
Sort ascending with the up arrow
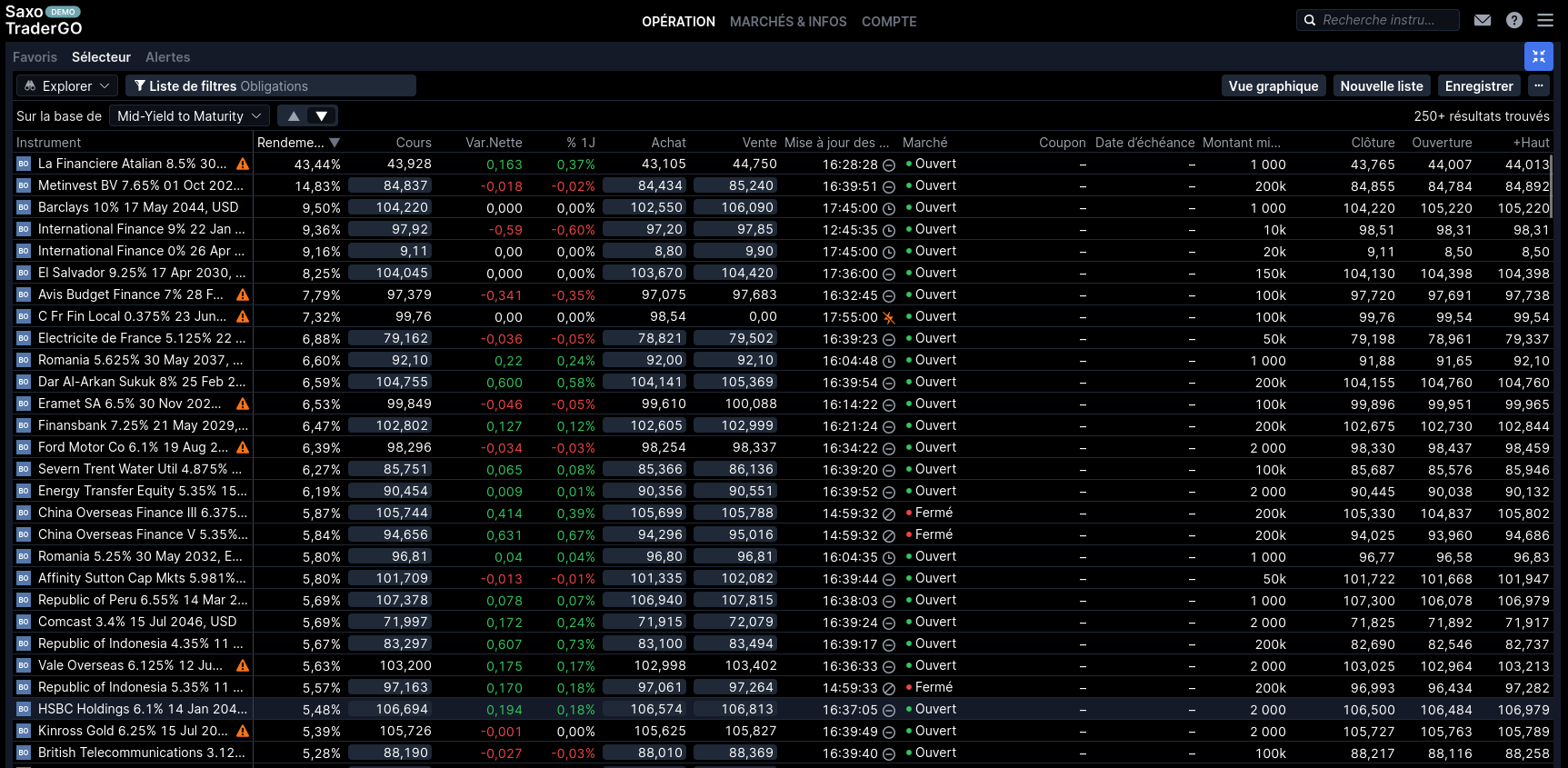pos(294,116)
